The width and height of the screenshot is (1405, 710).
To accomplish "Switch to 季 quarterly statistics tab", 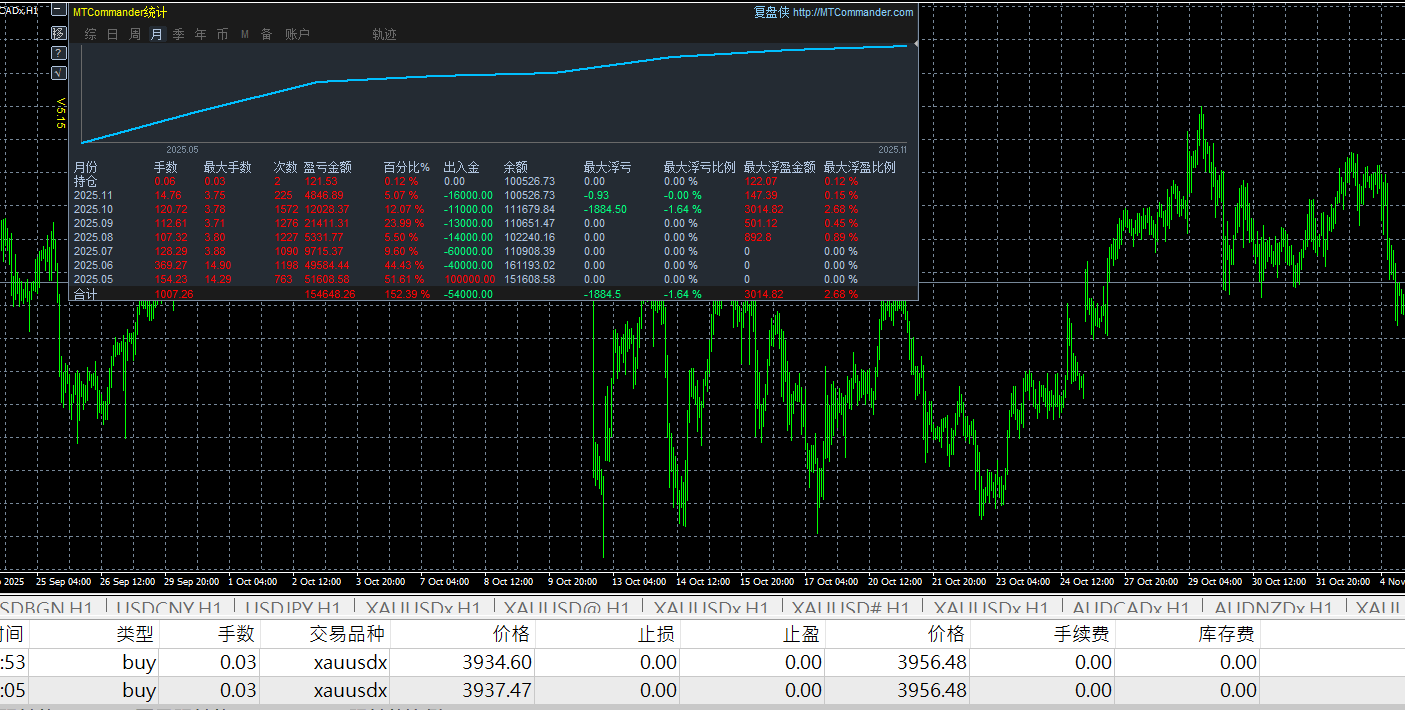I will (178, 34).
